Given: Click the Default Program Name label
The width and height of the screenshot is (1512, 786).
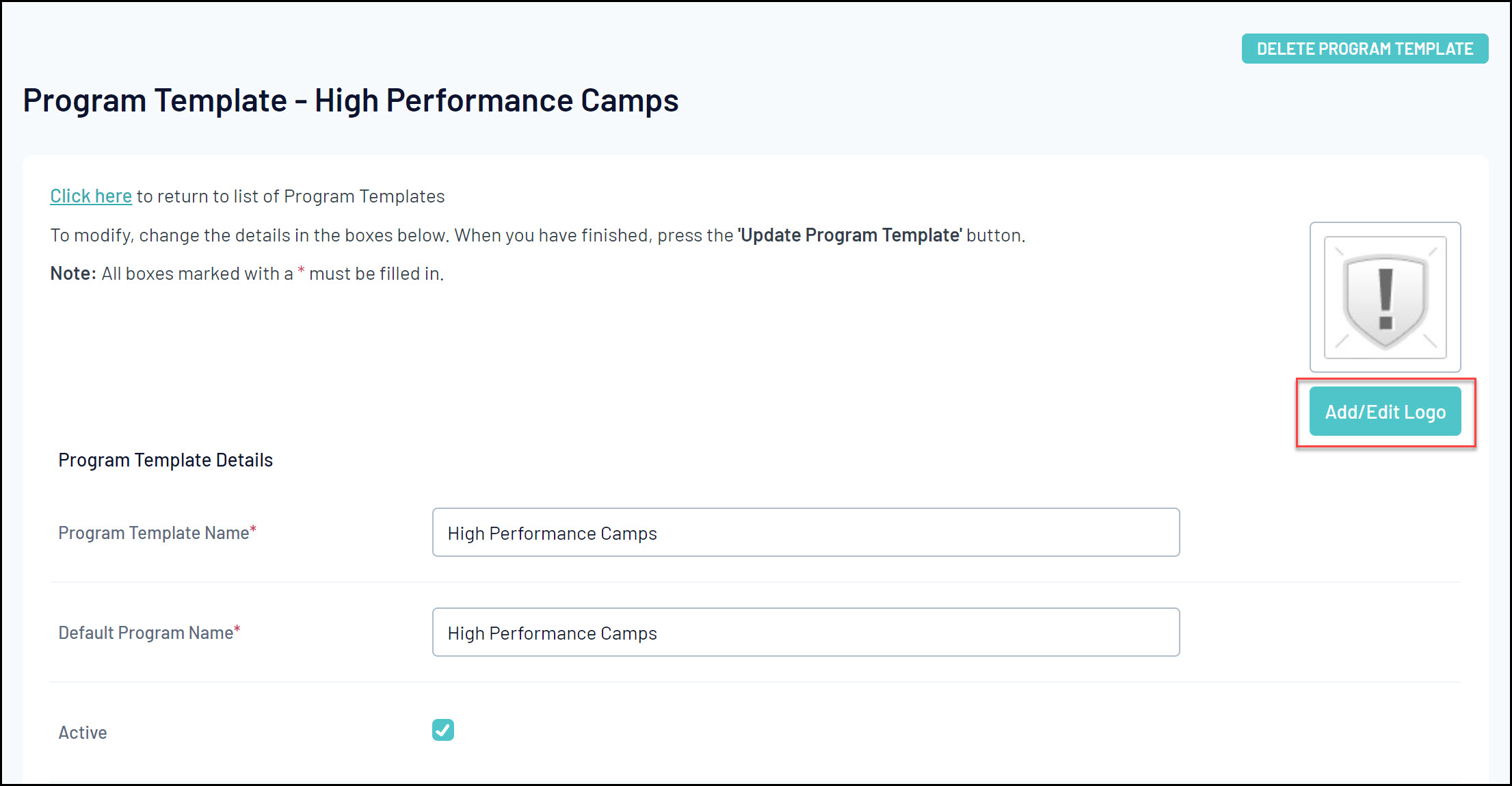Looking at the screenshot, I should (x=146, y=633).
